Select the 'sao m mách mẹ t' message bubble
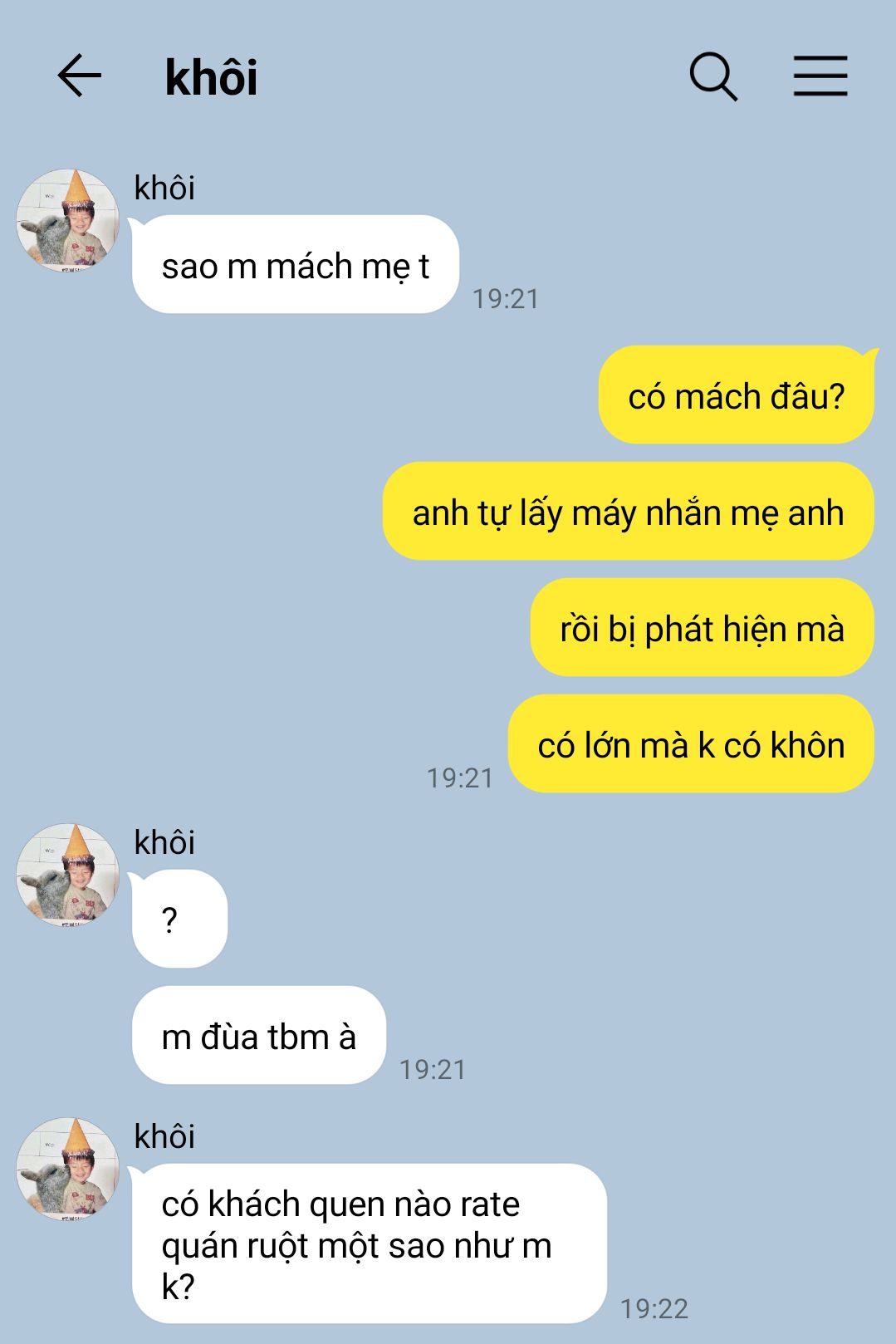This screenshot has height=1344, width=896. click(x=295, y=265)
